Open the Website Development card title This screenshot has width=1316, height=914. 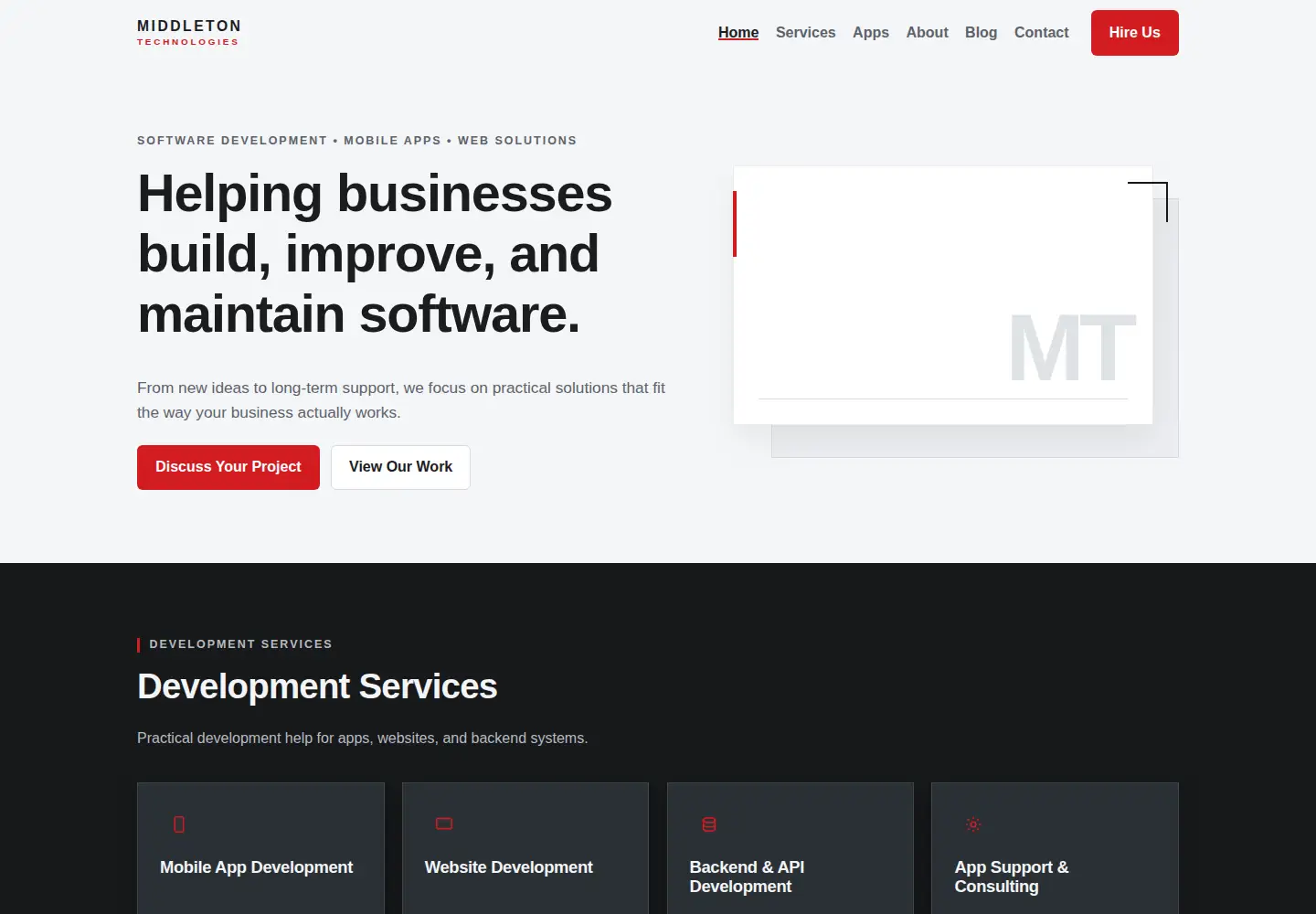click(x=508, y=867)
